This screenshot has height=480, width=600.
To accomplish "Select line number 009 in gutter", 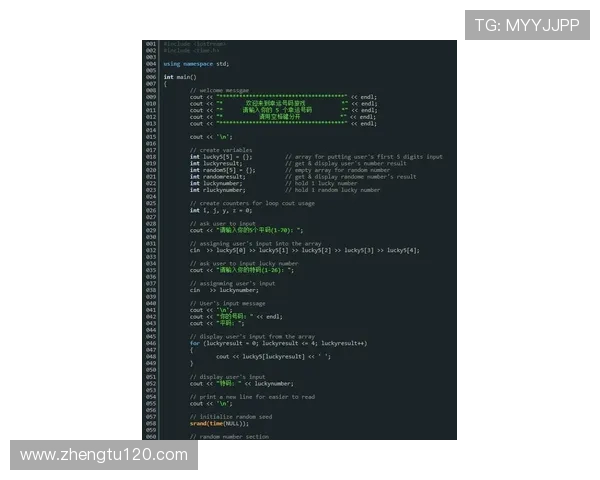I will click(x=151, y=97).
